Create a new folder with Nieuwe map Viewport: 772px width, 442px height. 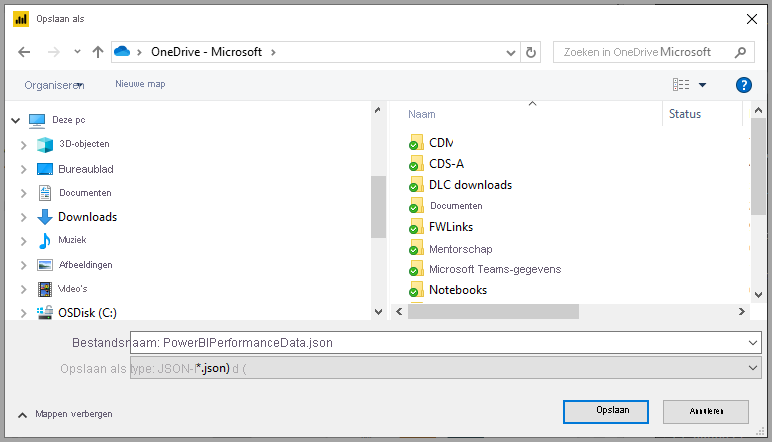[140, 84]
